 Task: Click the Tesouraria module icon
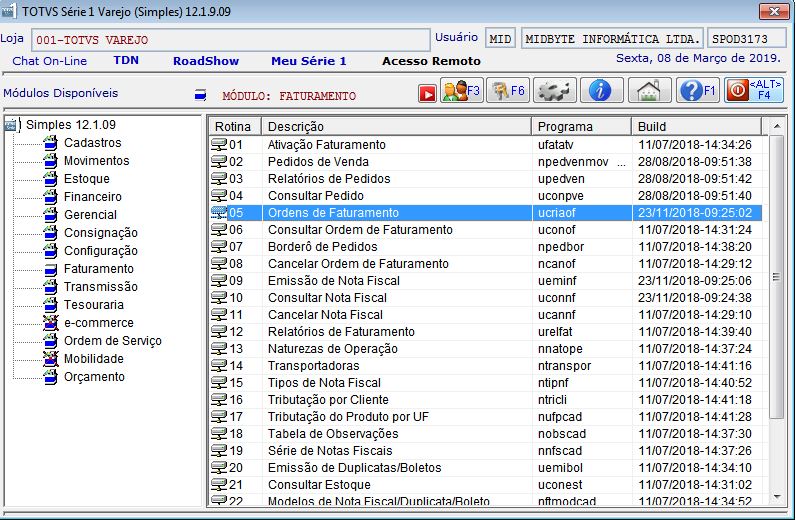pos(50,305)
